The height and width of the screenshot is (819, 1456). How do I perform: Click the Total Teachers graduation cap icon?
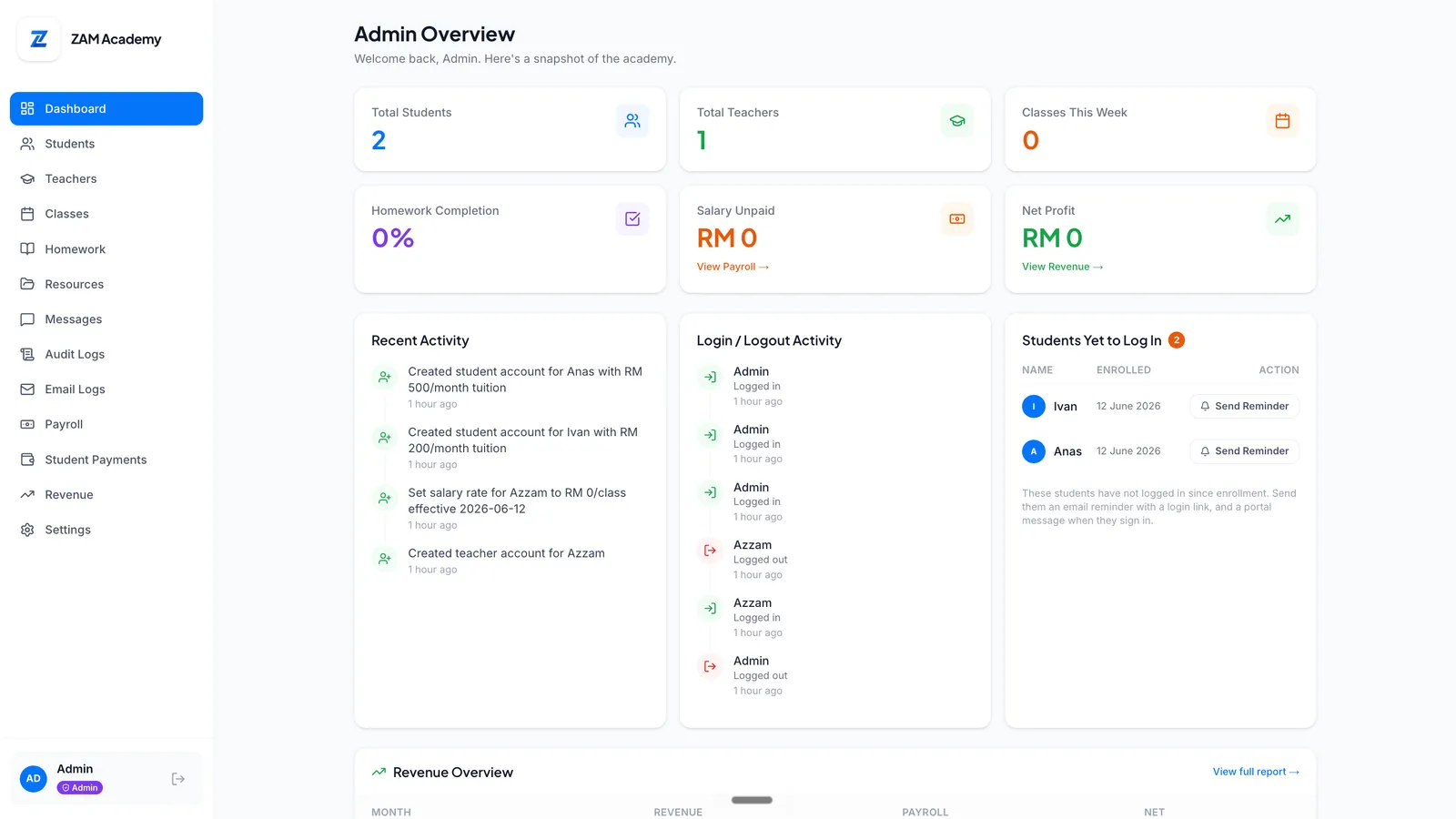tap(957, 121)
